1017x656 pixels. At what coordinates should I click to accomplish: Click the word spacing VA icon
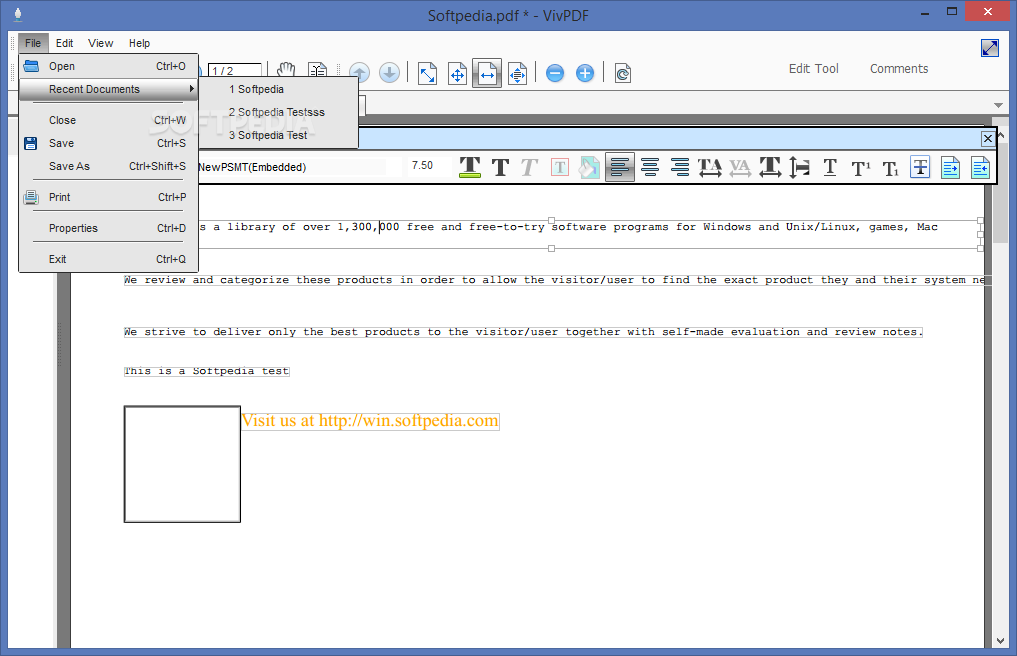click(x=739, y=167)
